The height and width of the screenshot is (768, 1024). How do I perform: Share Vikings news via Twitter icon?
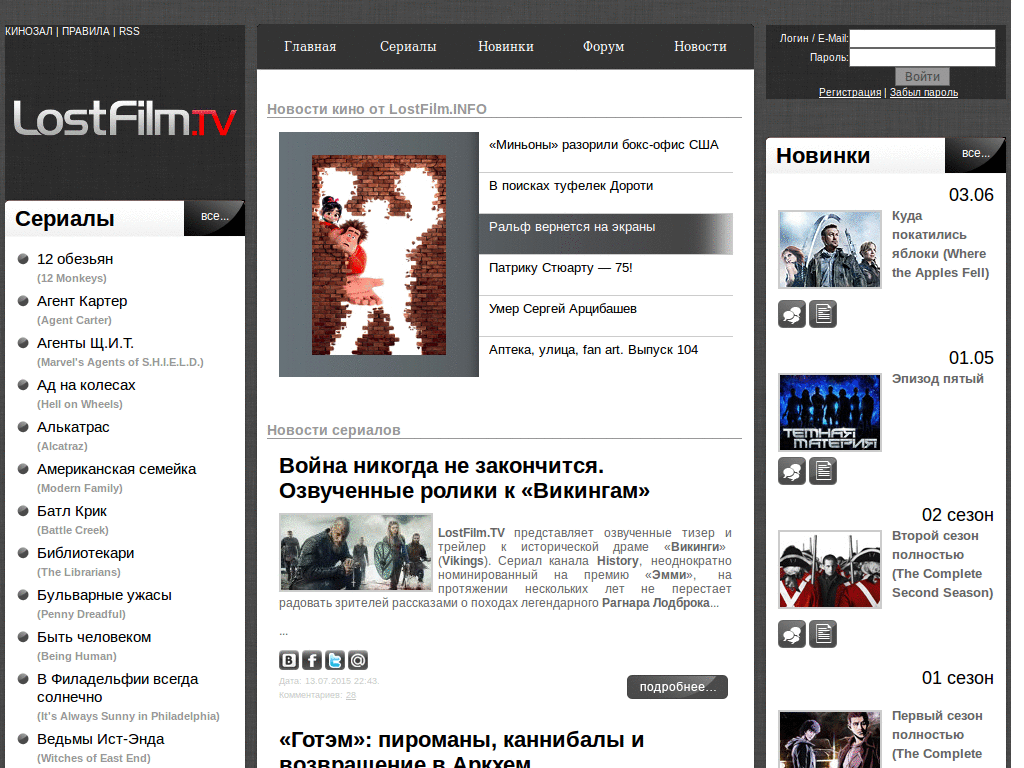coord(335,660)
